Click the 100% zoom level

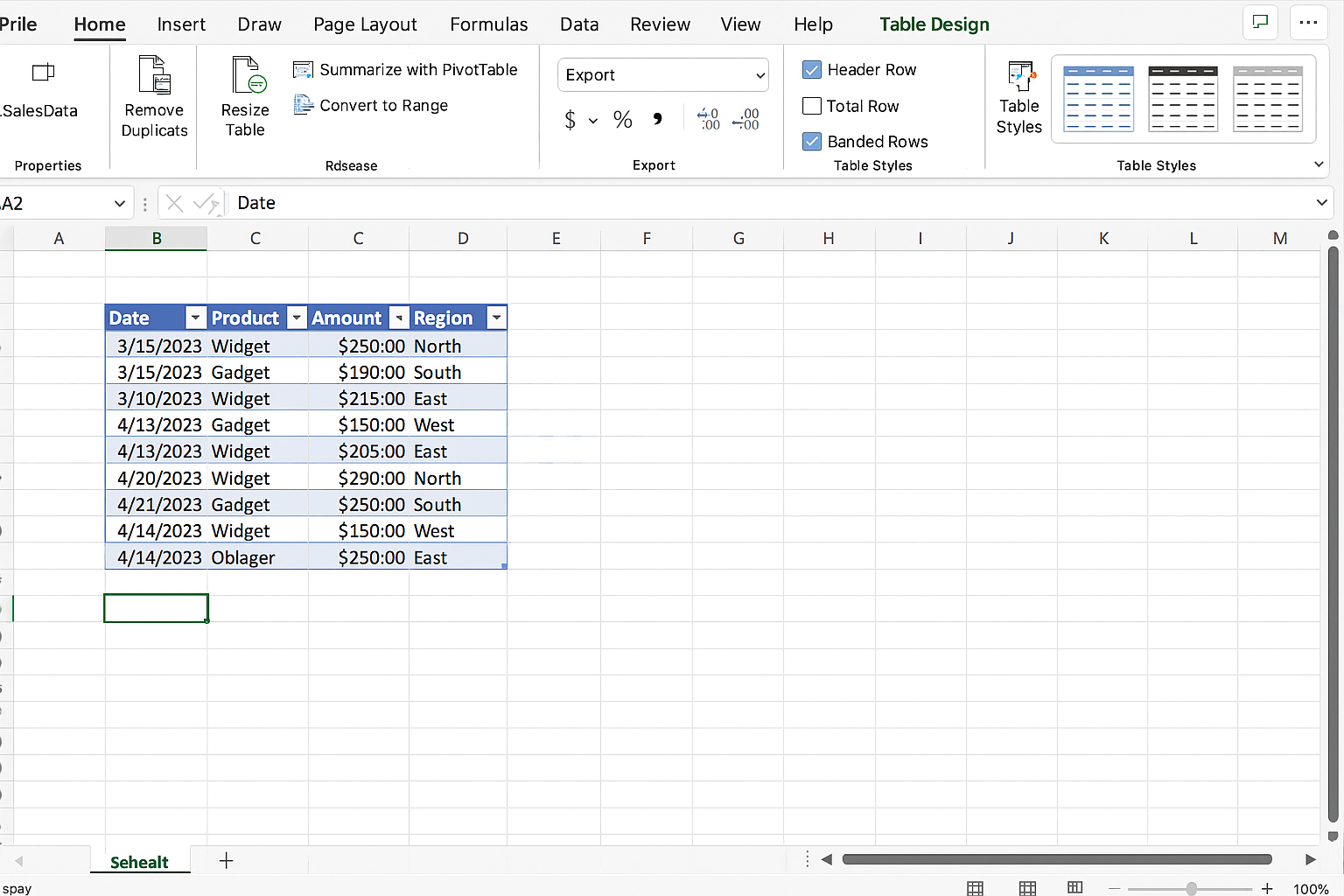tap(1311, 889)
